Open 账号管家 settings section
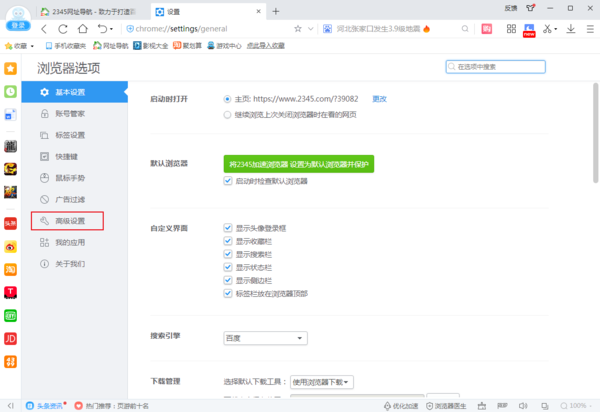The image size is (600, 412). (x=74, y=114)
